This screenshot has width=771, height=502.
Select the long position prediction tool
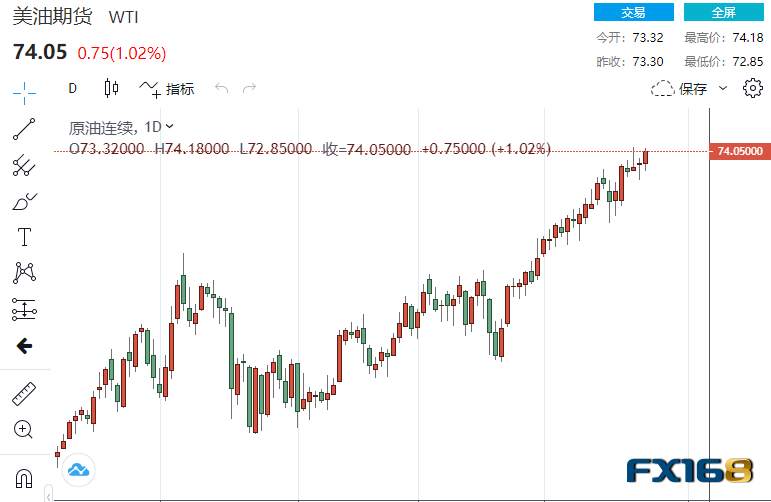coord(24,309)
